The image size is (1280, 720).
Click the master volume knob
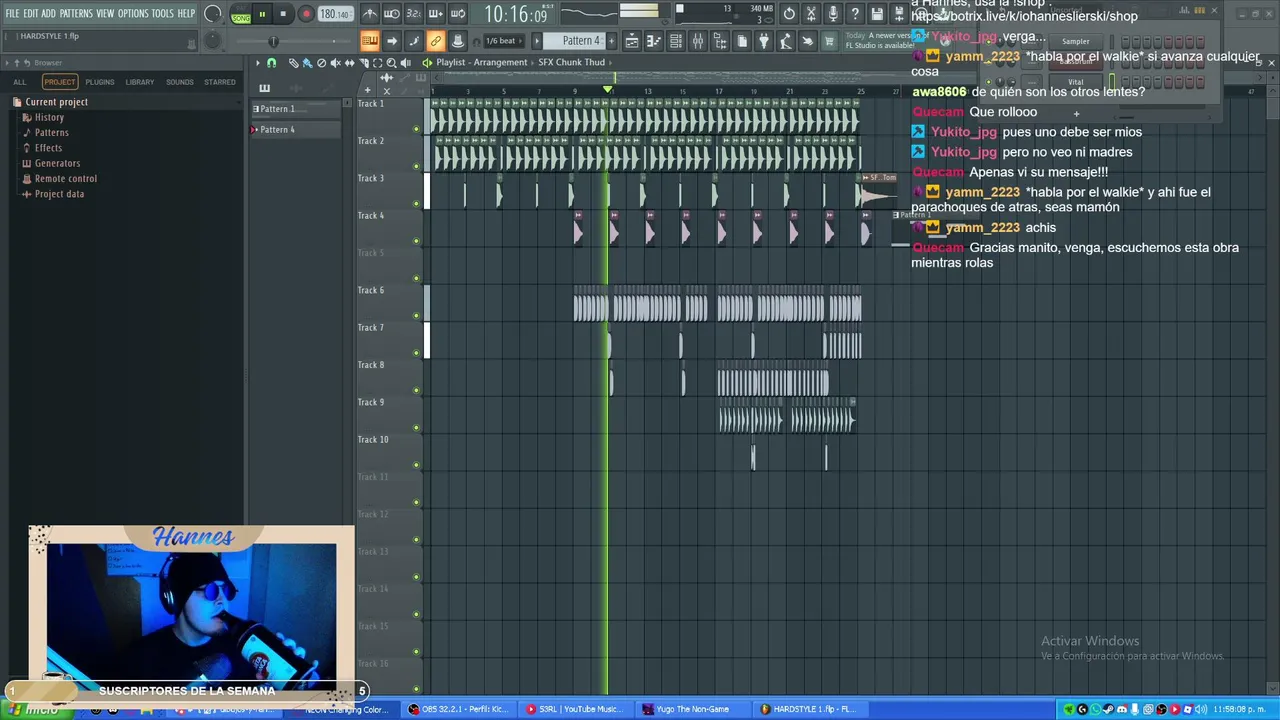212,14
